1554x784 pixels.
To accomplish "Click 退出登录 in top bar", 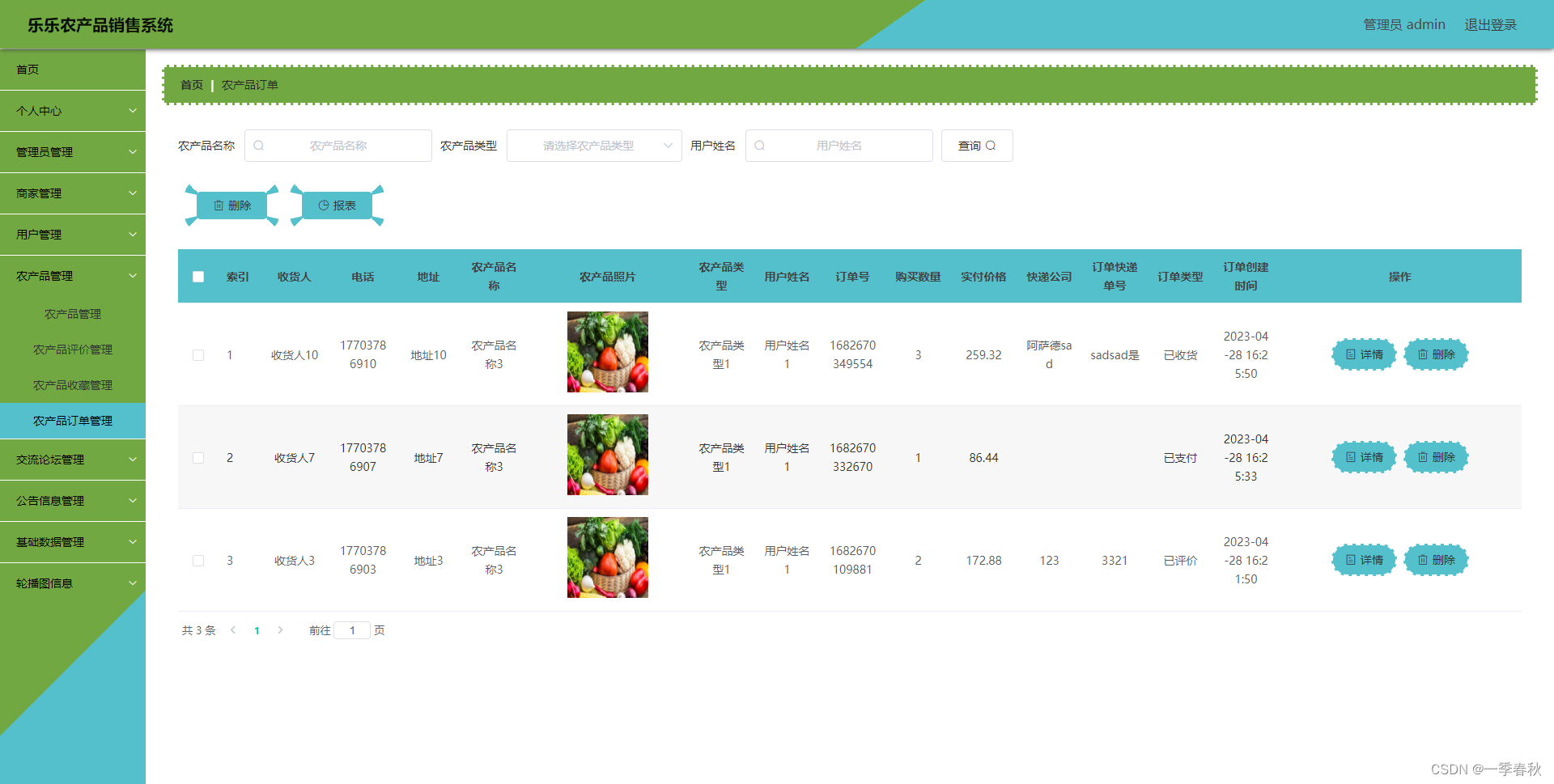I will 1490,25.
